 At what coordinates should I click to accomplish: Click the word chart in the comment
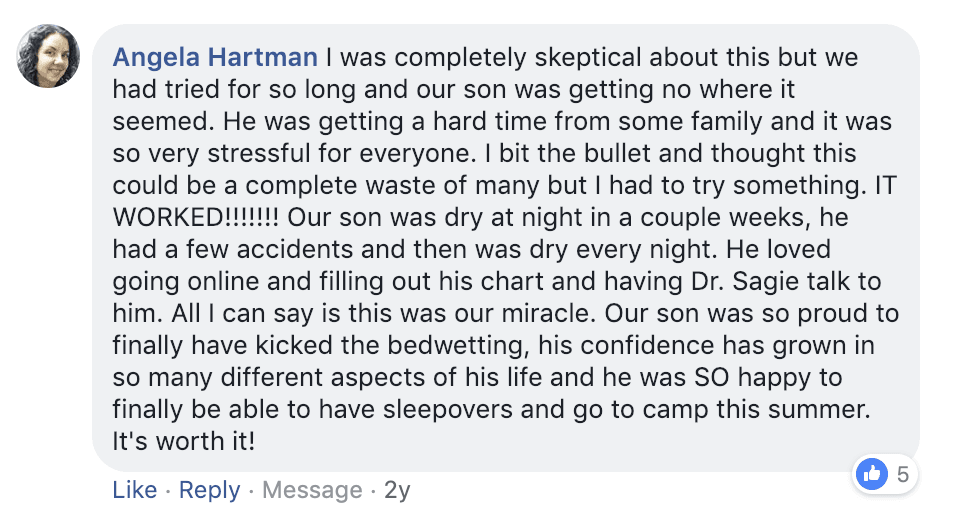click(487, 281)
